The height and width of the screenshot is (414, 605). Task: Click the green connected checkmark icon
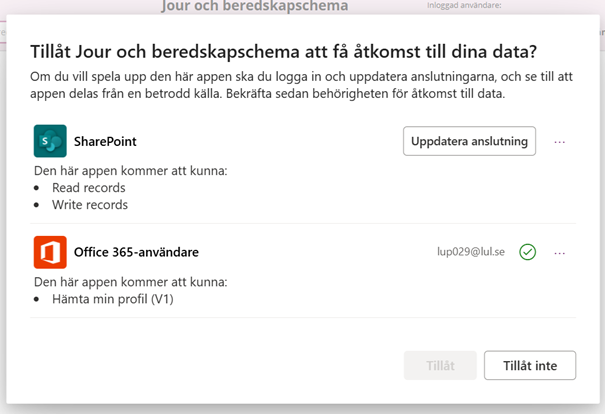tap(527, 252)
